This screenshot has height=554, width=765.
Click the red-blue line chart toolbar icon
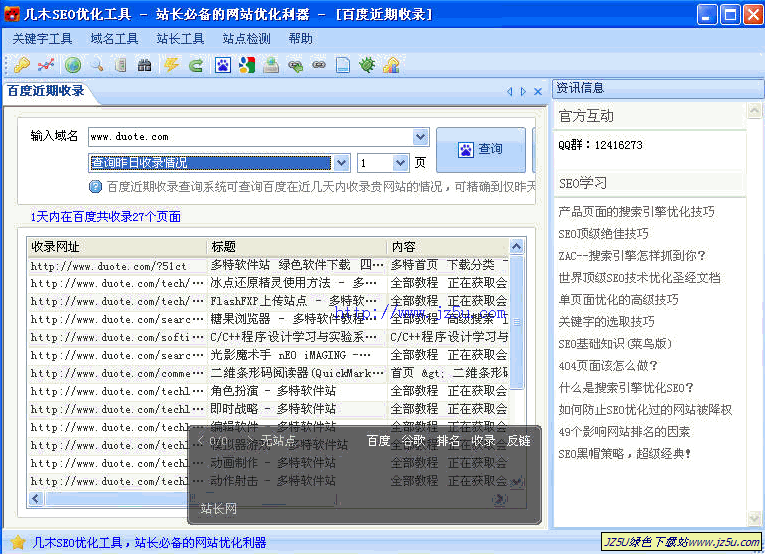46,65
